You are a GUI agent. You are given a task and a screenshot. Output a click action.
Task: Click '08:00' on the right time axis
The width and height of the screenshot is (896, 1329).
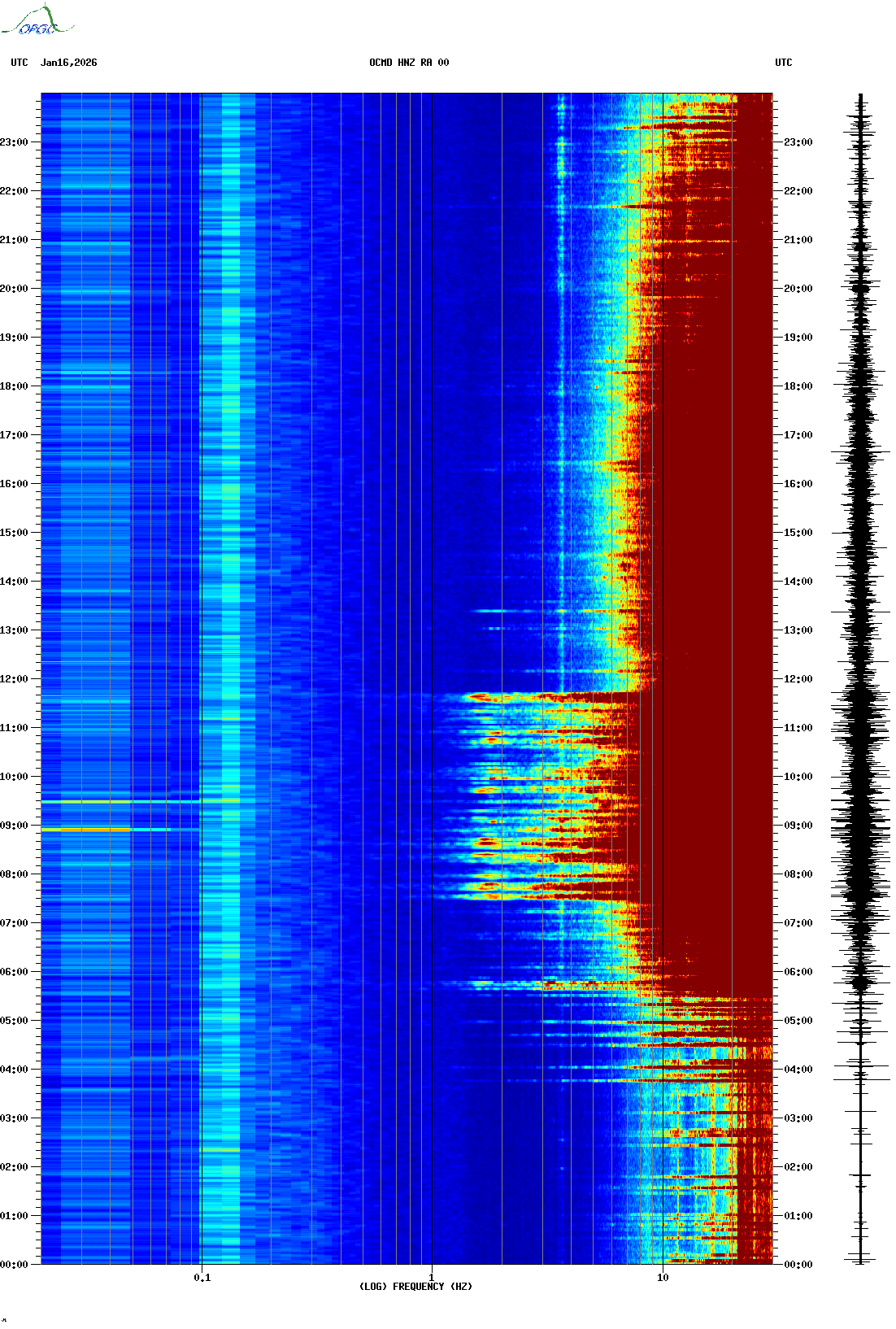798,874
